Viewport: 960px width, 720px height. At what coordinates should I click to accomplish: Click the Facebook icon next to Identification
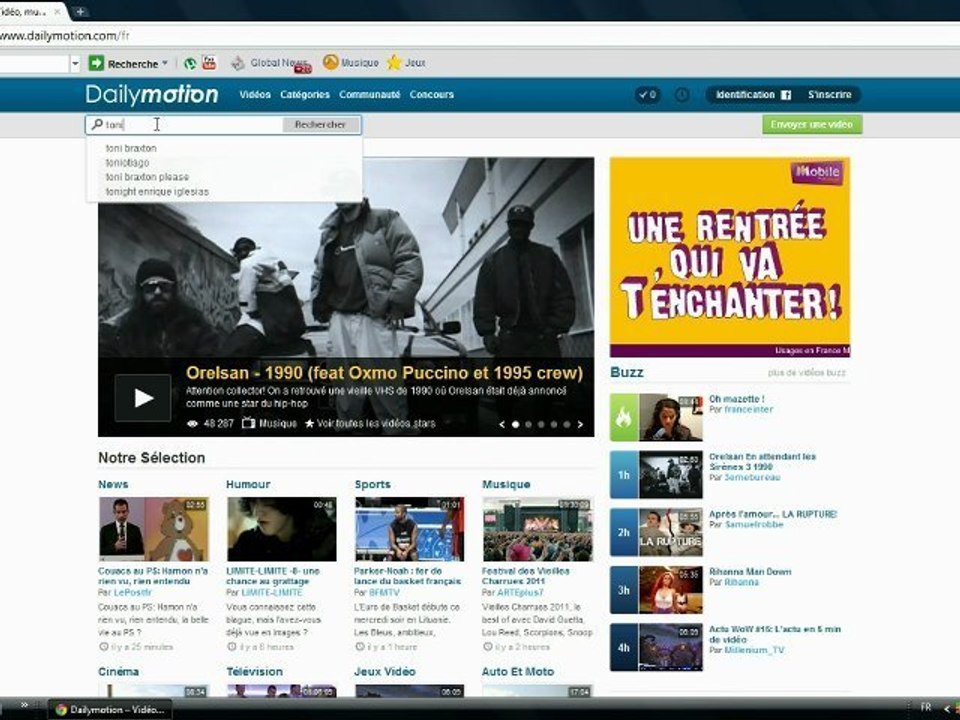click(x=786, y=95)
